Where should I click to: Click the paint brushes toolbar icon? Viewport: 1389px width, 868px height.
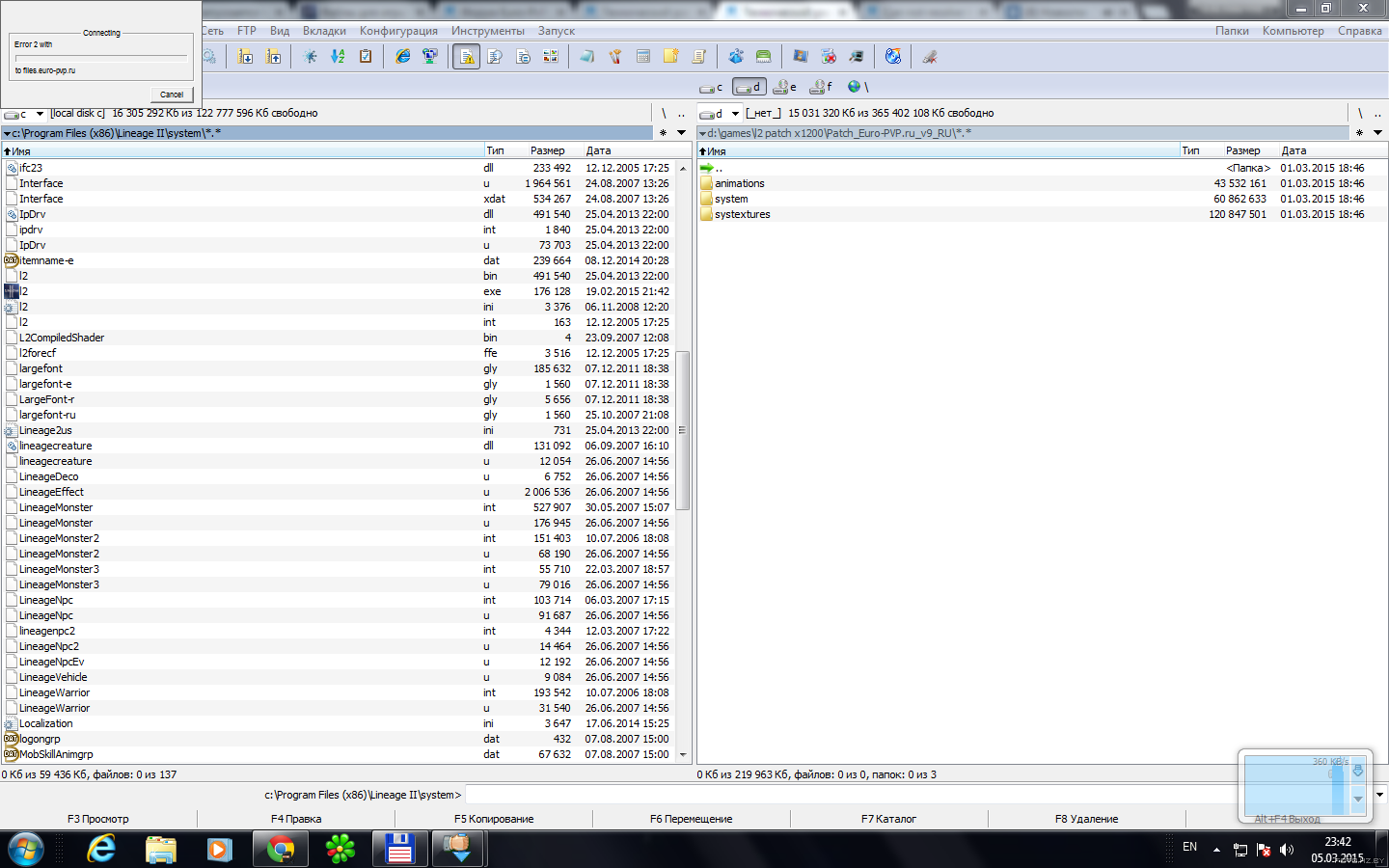coord(615,57)
